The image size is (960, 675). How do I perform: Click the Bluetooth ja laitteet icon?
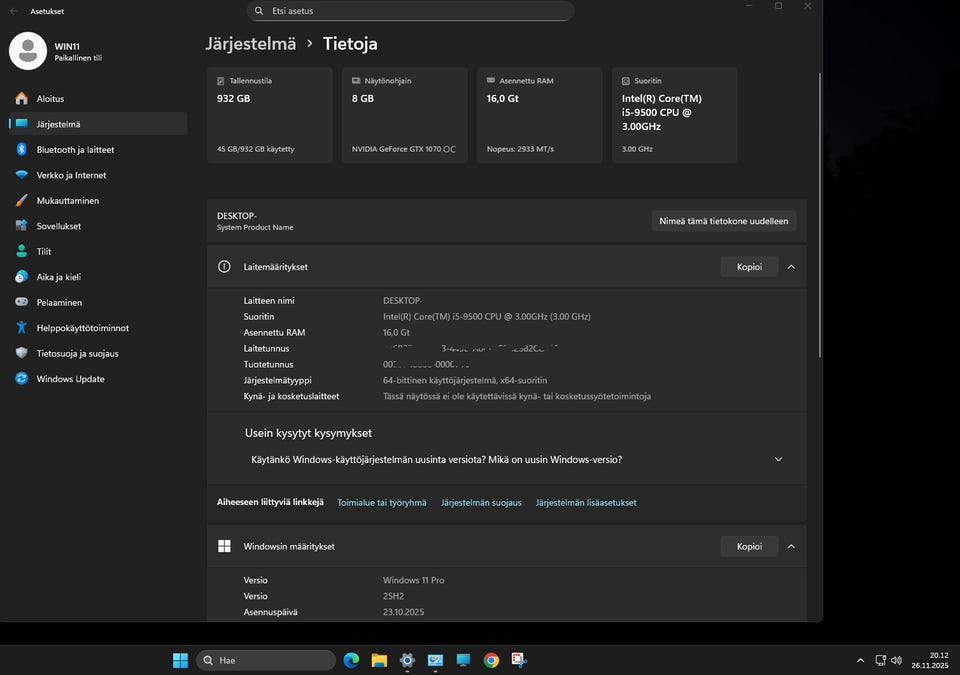(x=21, y=150)
